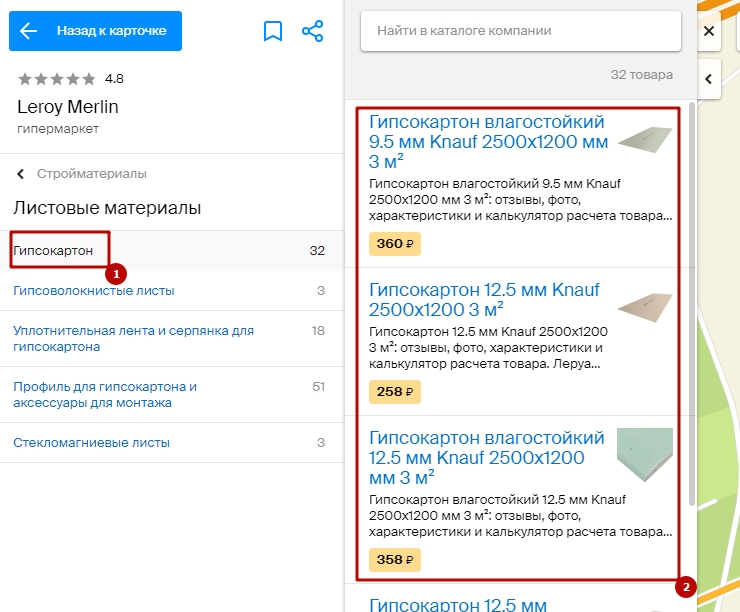
Task: Open Гипсокартон влагостойкий 12.5 мм product
Action: click(x=487, y=457)
